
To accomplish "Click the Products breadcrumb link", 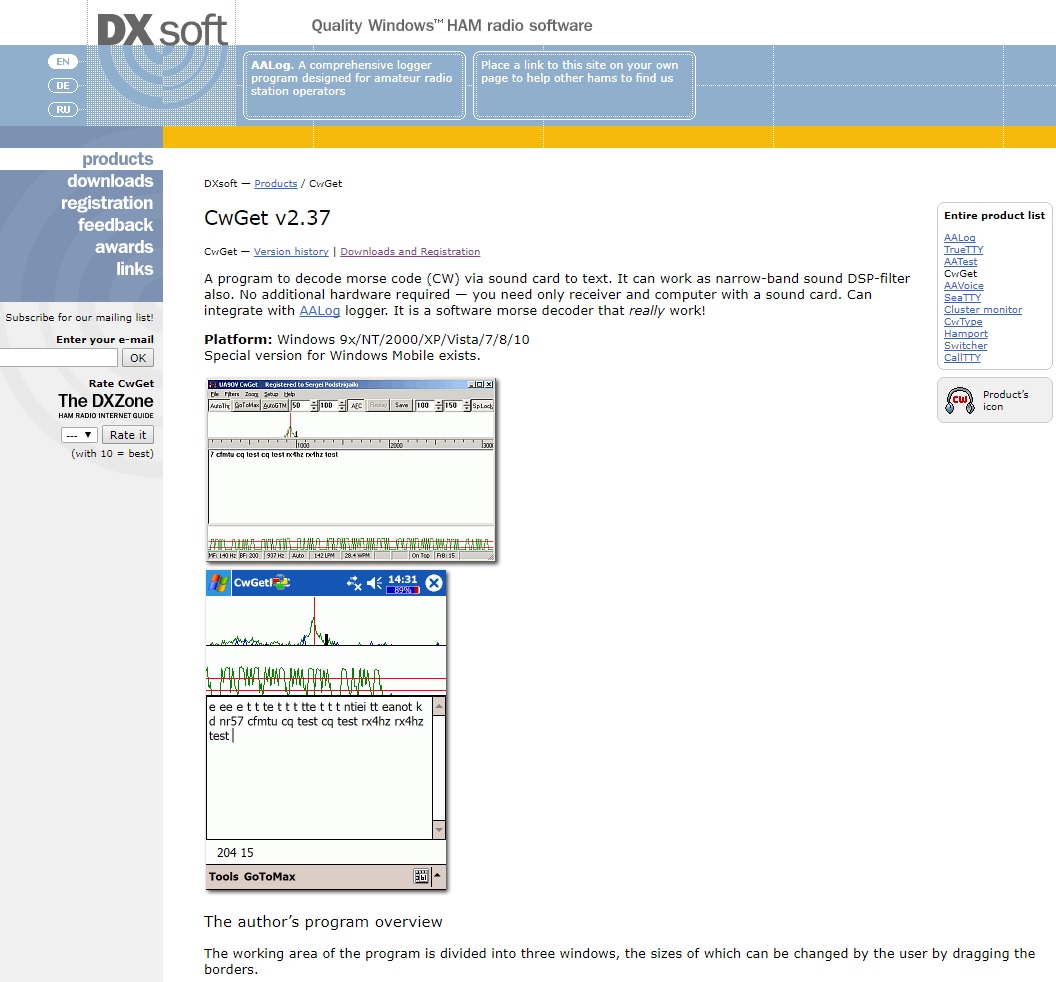I will click(x=276, y=184).
